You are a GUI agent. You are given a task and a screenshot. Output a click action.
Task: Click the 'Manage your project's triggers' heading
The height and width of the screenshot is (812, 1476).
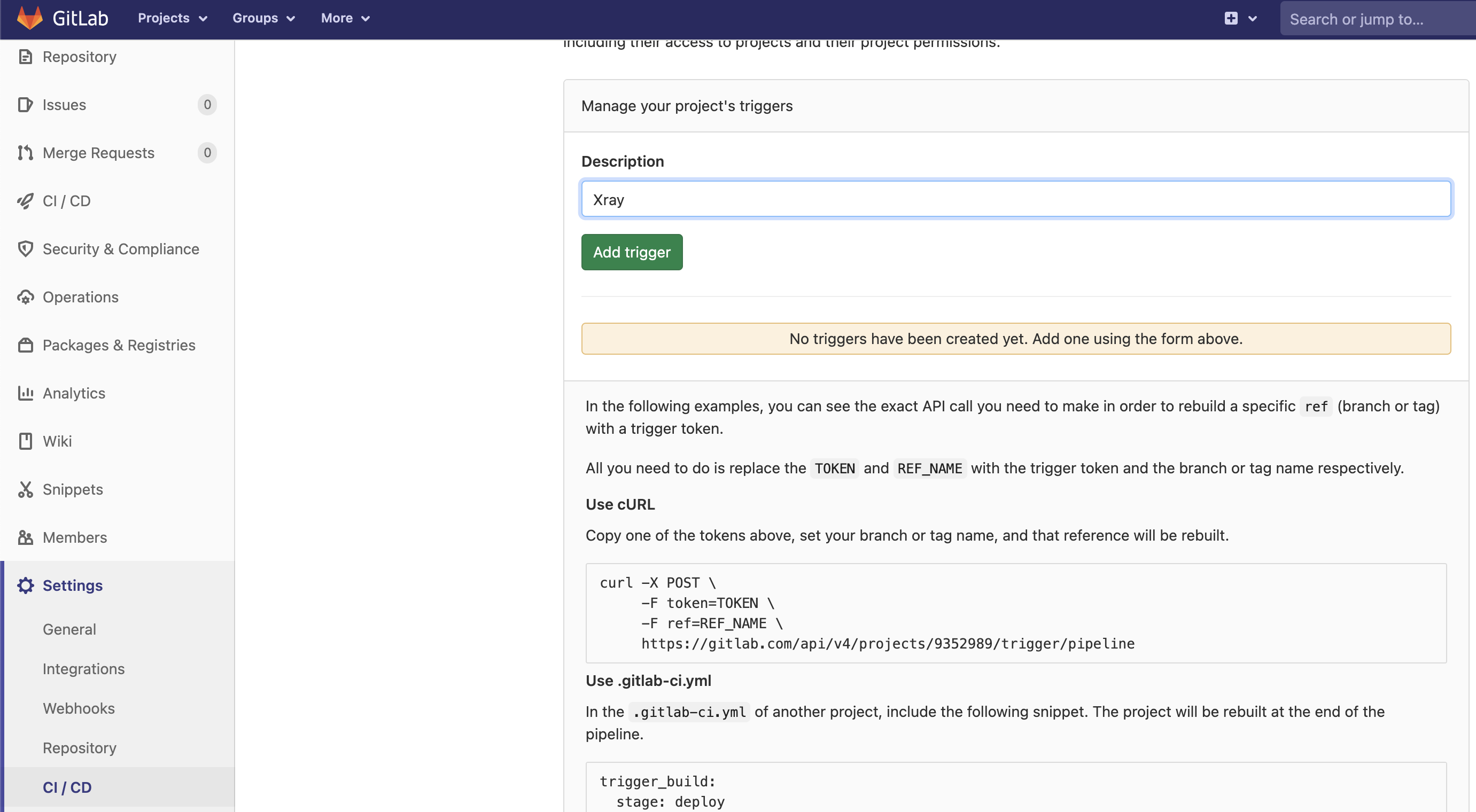[687, 106]
